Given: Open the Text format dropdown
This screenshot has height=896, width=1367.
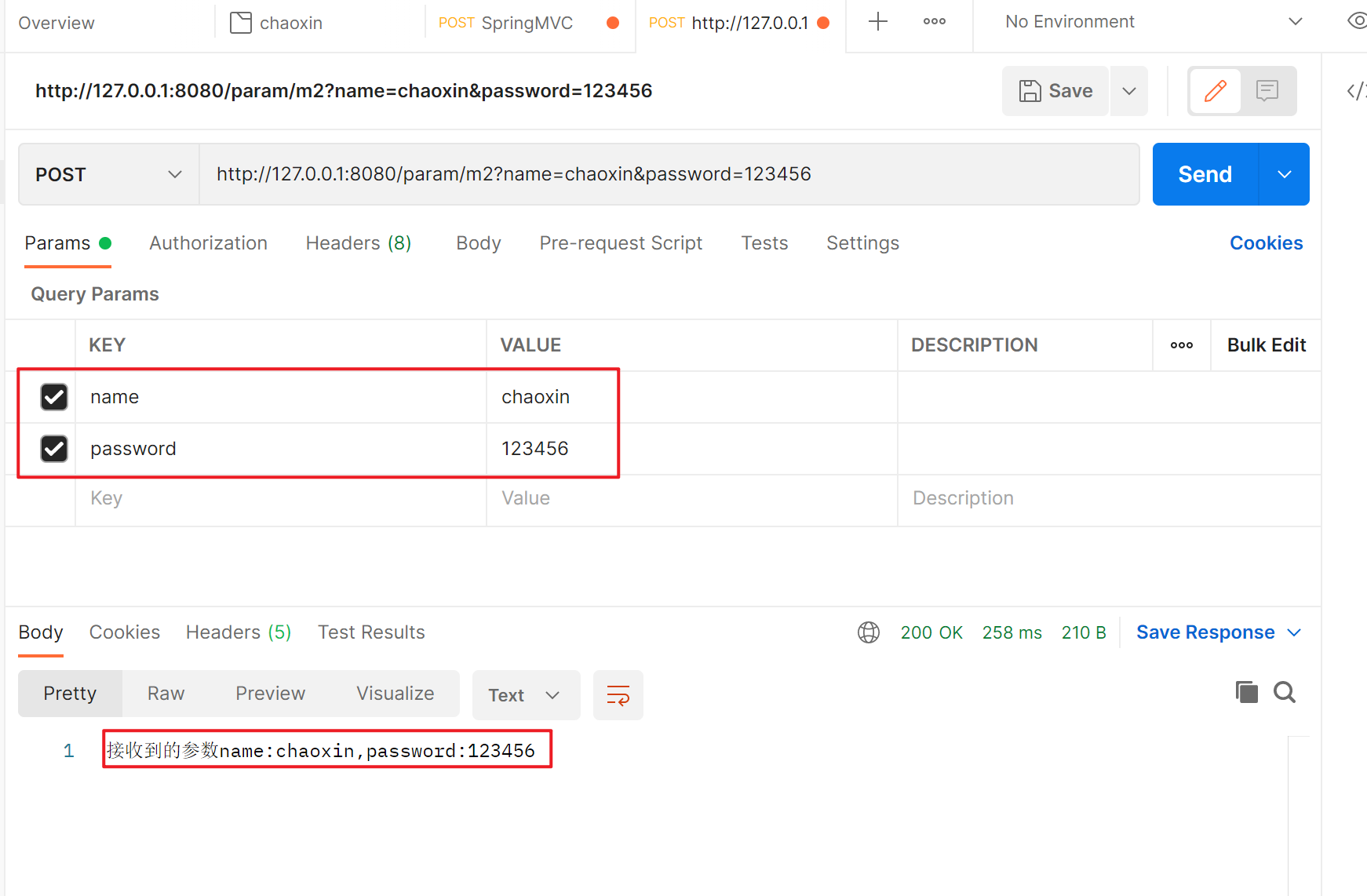Looking at the screenshot, I should click(x=526, y=695).
